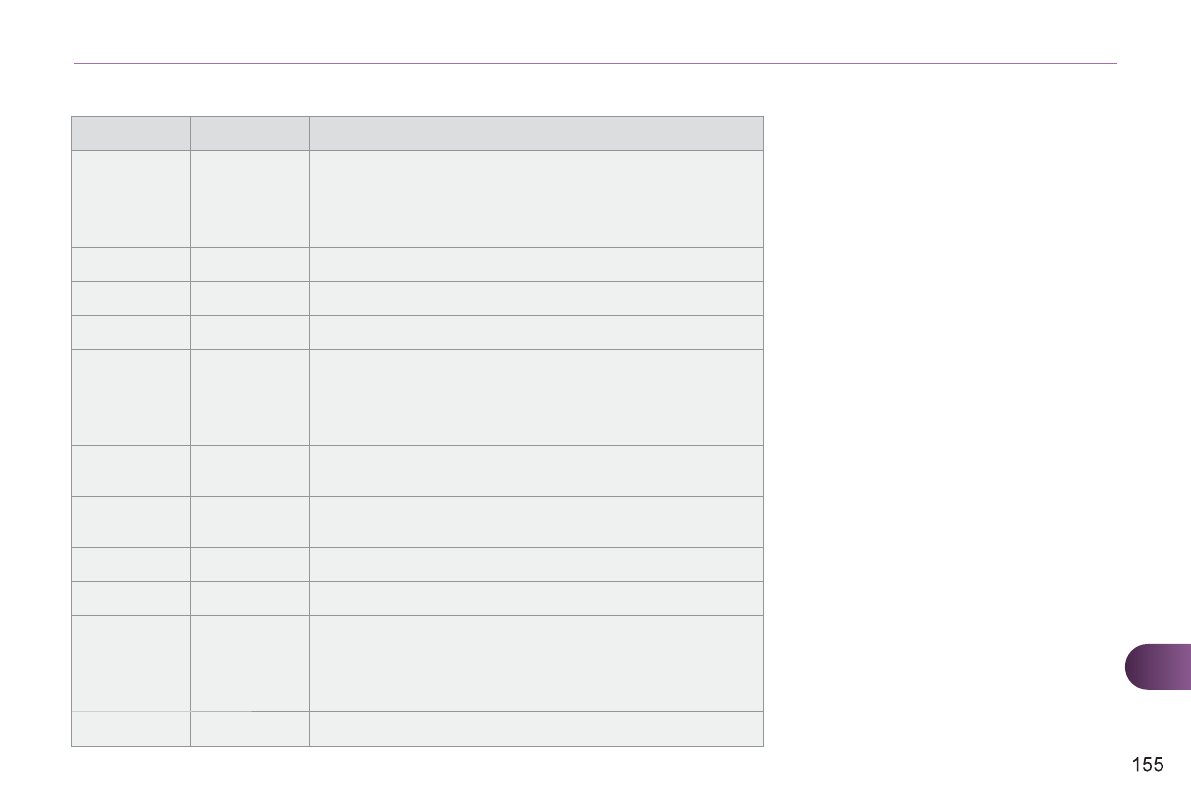Click the wide cell of the fifth body row
1191x794 pixels.
tap(536, 397)
